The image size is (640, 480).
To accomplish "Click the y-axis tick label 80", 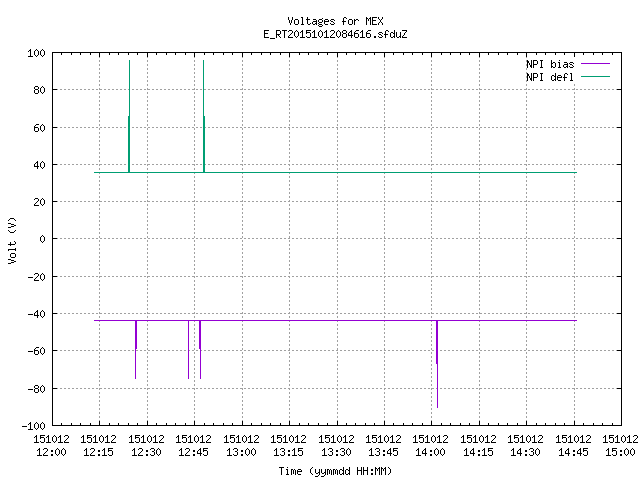I will [x=39, y=90].
